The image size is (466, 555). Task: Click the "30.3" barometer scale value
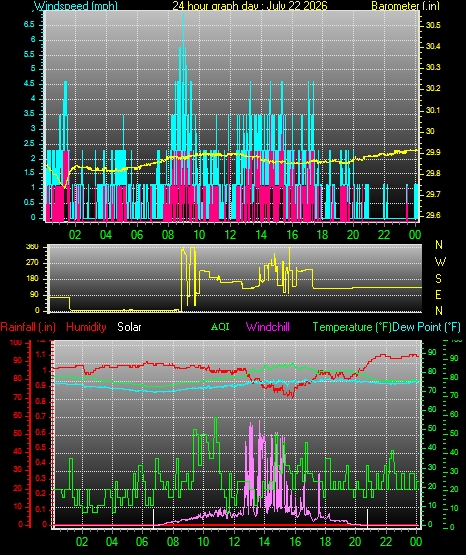pos(433,67)
